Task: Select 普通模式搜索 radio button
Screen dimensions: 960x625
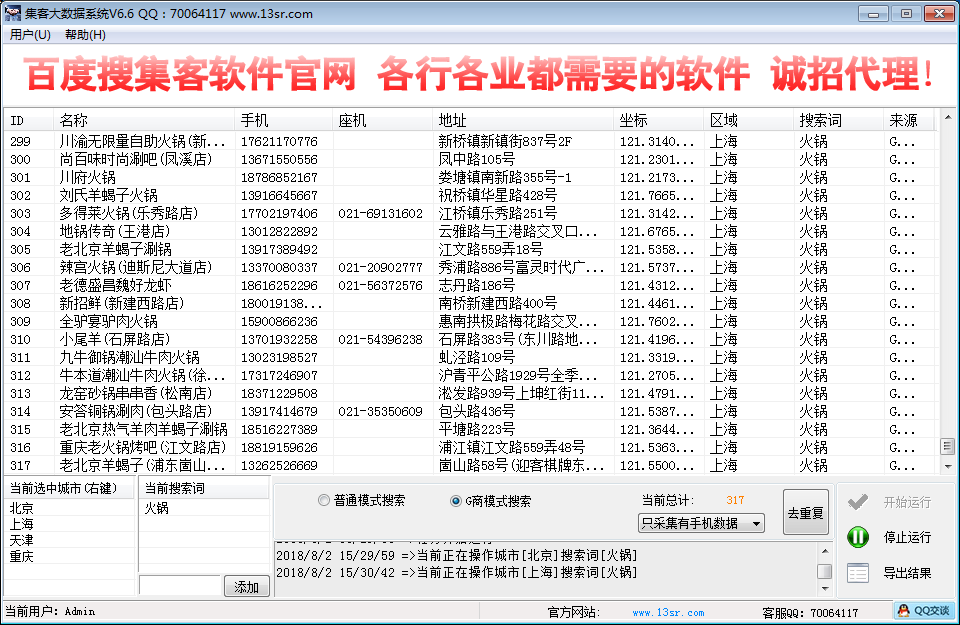Action: (324, 501)
